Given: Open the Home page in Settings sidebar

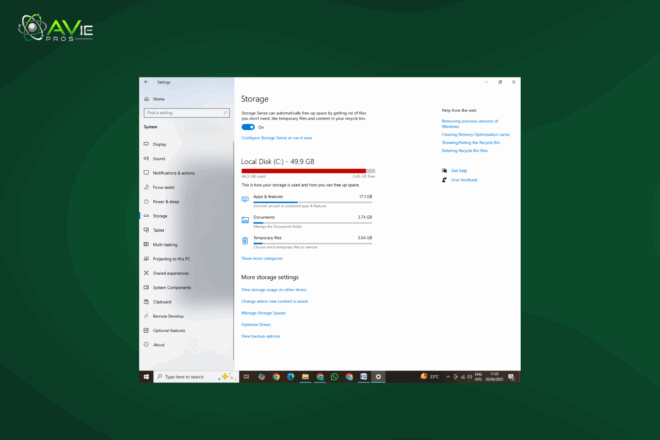Looking at the screenshot, I should 154,99.
